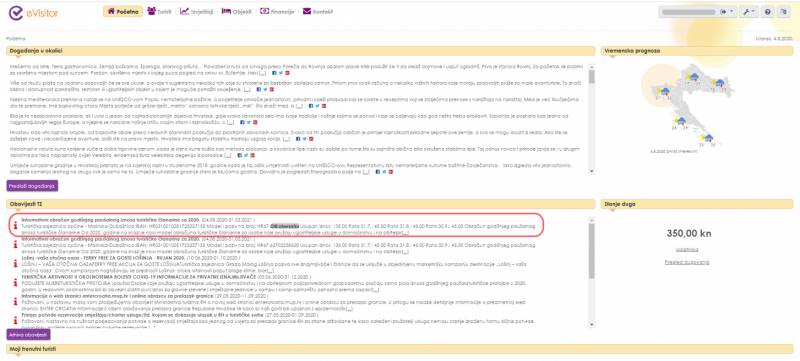Open the Financije menu
Image resolution: width=800 pixels, height=361 pixels.
point(277,11)
